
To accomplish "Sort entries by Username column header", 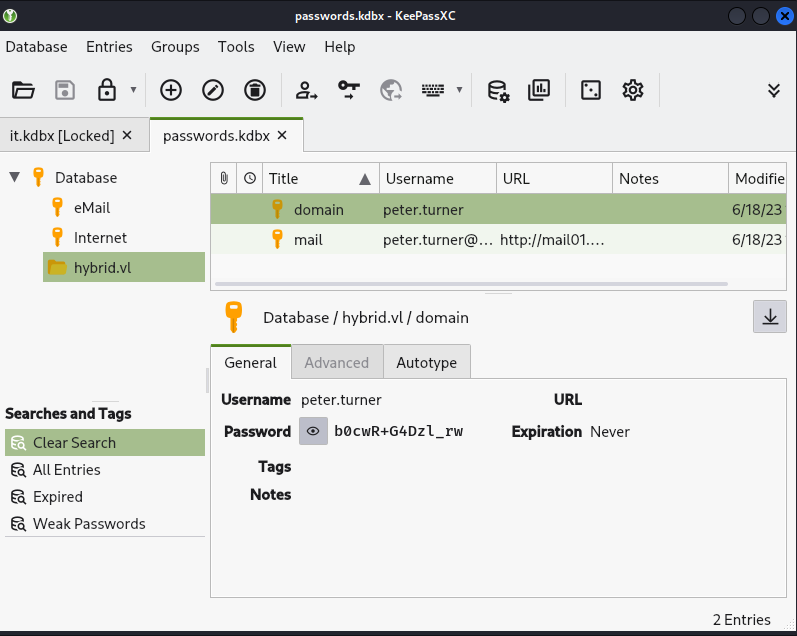I will tap(438, 178).
